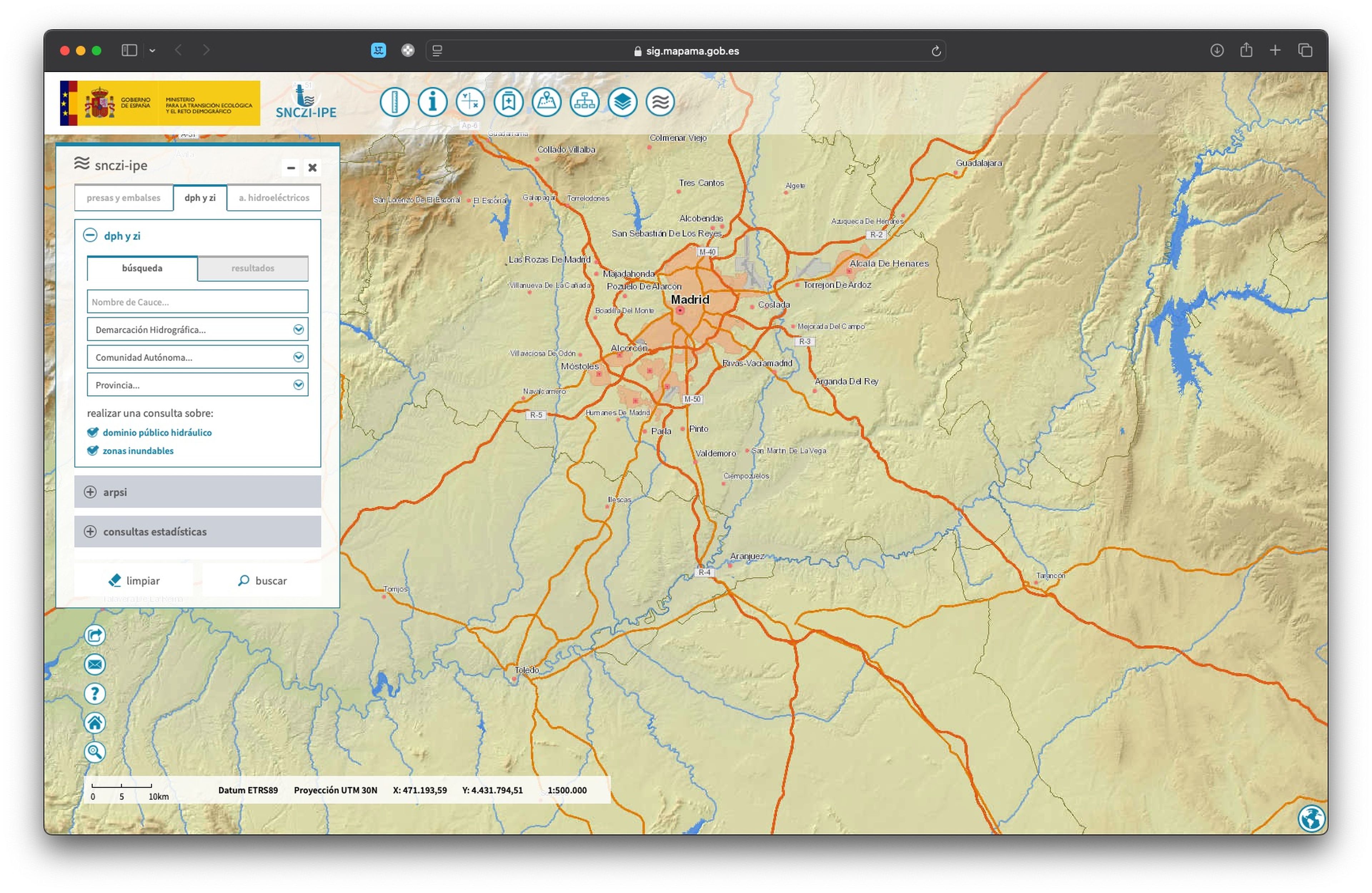Screen dimensions: 1372x893
Task: Click the buscar button
Action: tap(262, 581)
